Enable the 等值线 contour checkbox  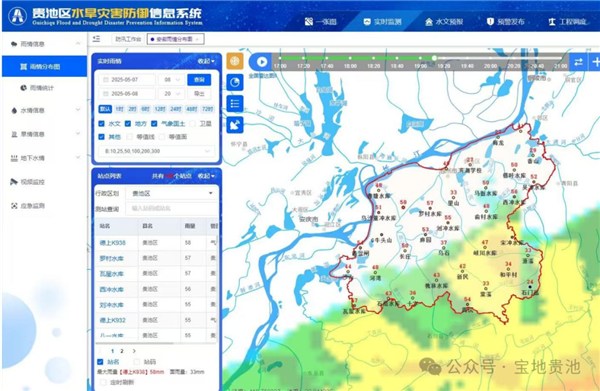tap(130, 137)
